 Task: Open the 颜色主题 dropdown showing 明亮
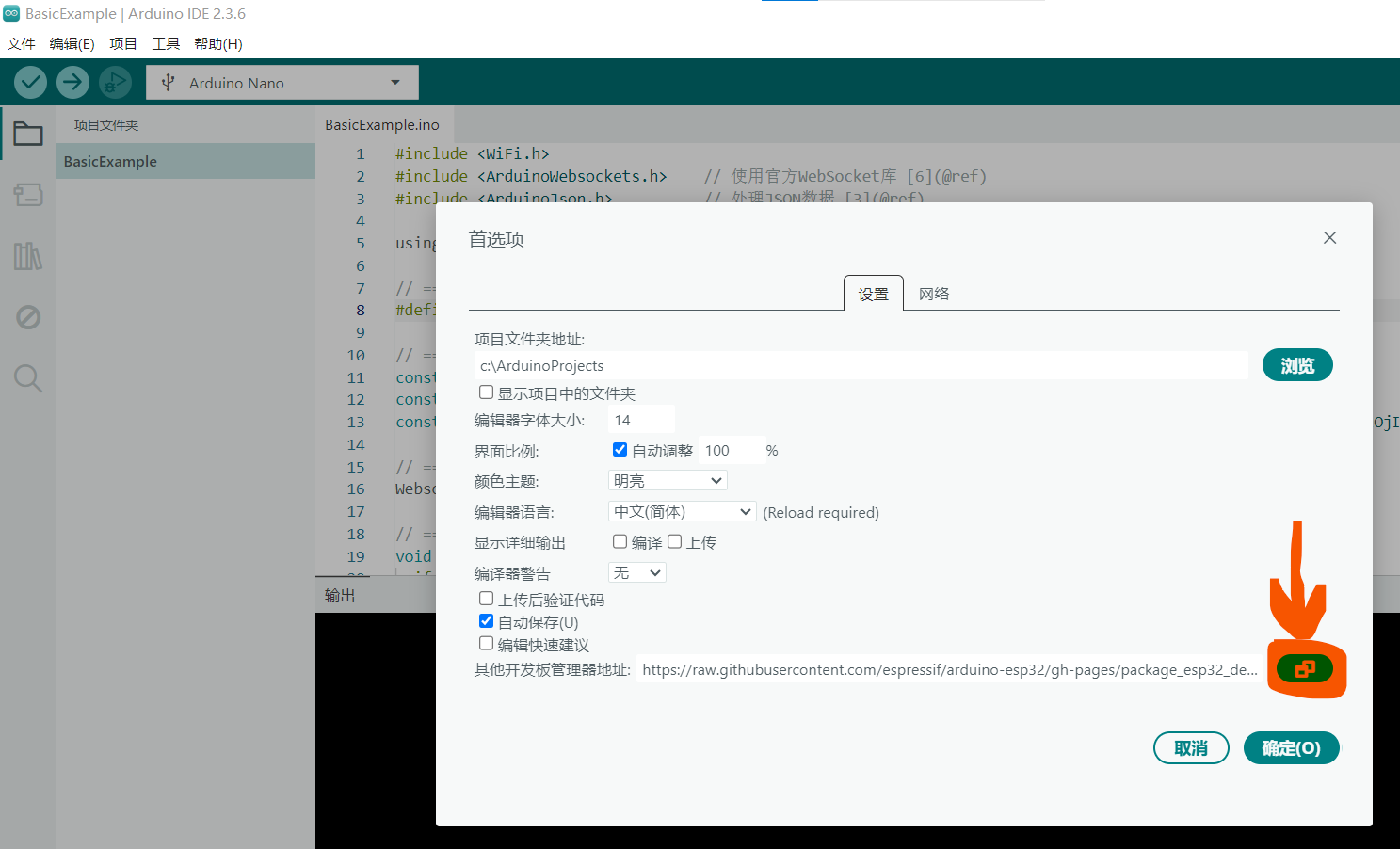[668, 481]
